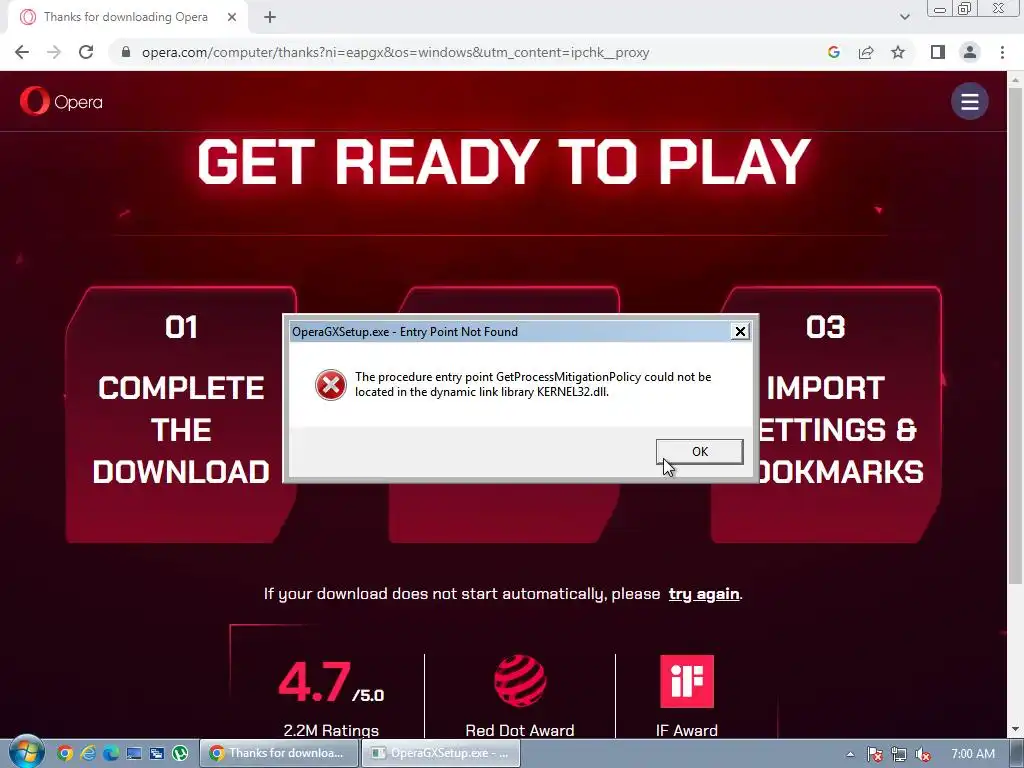The image size is (1024, 768).
Task: Open the Opera site hamburger menu
Action: coord(969,101)
